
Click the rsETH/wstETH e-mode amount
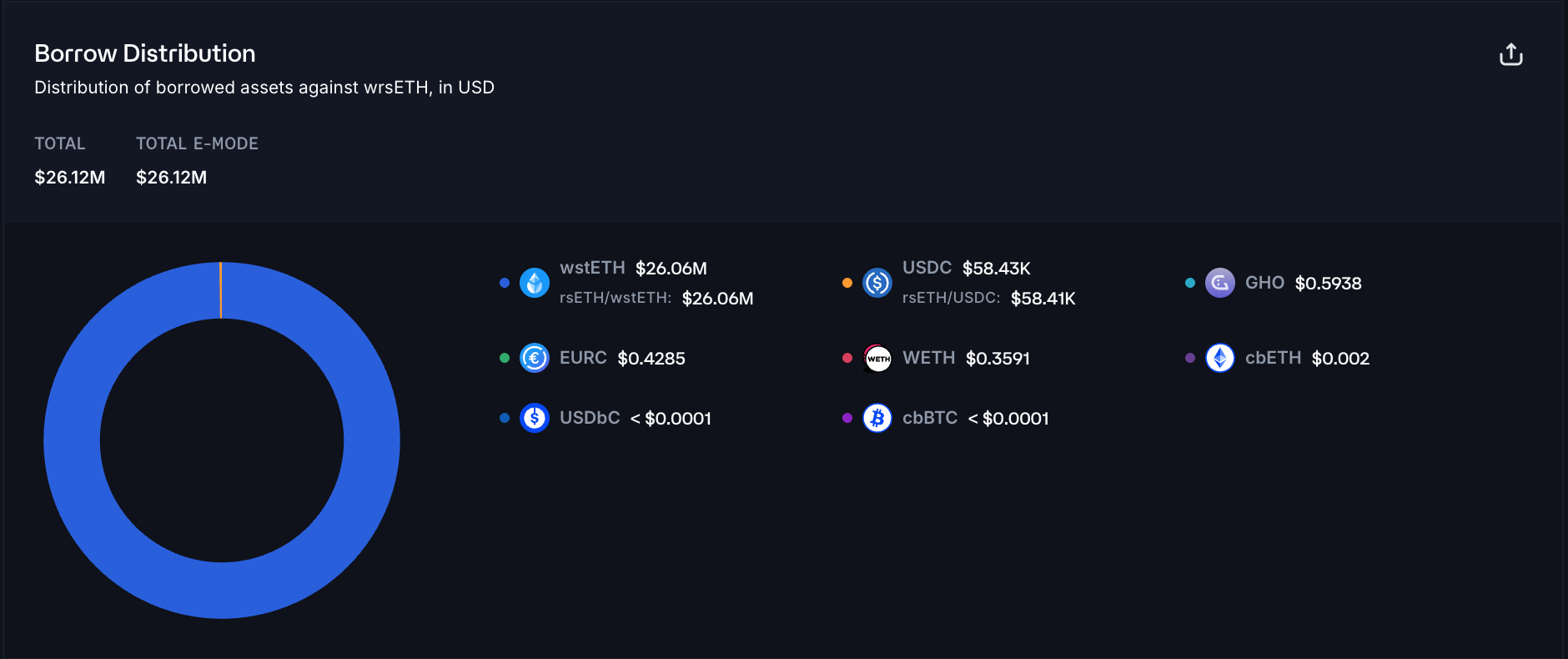point(717,299)
